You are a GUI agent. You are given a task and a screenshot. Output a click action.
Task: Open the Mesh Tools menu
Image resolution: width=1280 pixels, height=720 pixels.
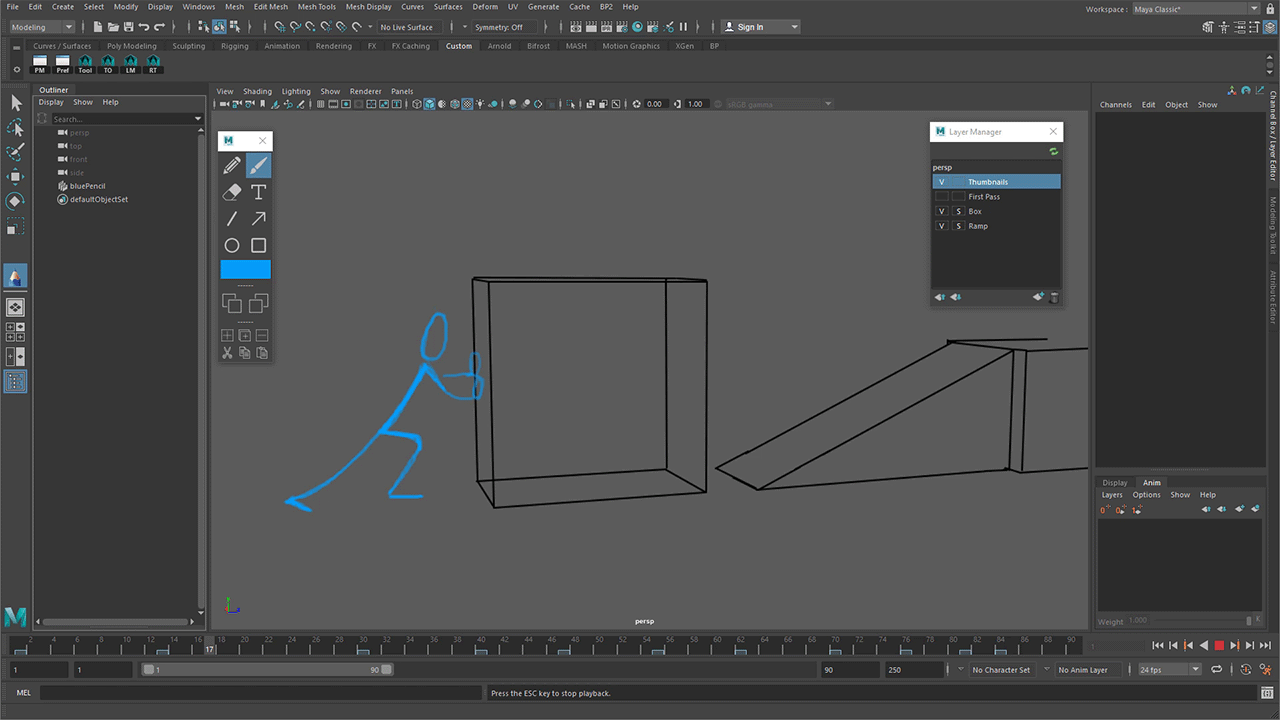[316, 7]
